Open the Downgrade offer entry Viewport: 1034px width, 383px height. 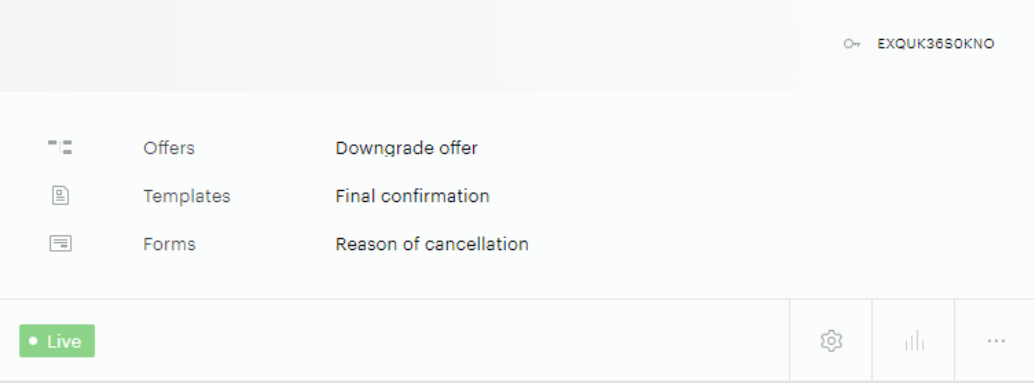[x=406, y=148]
